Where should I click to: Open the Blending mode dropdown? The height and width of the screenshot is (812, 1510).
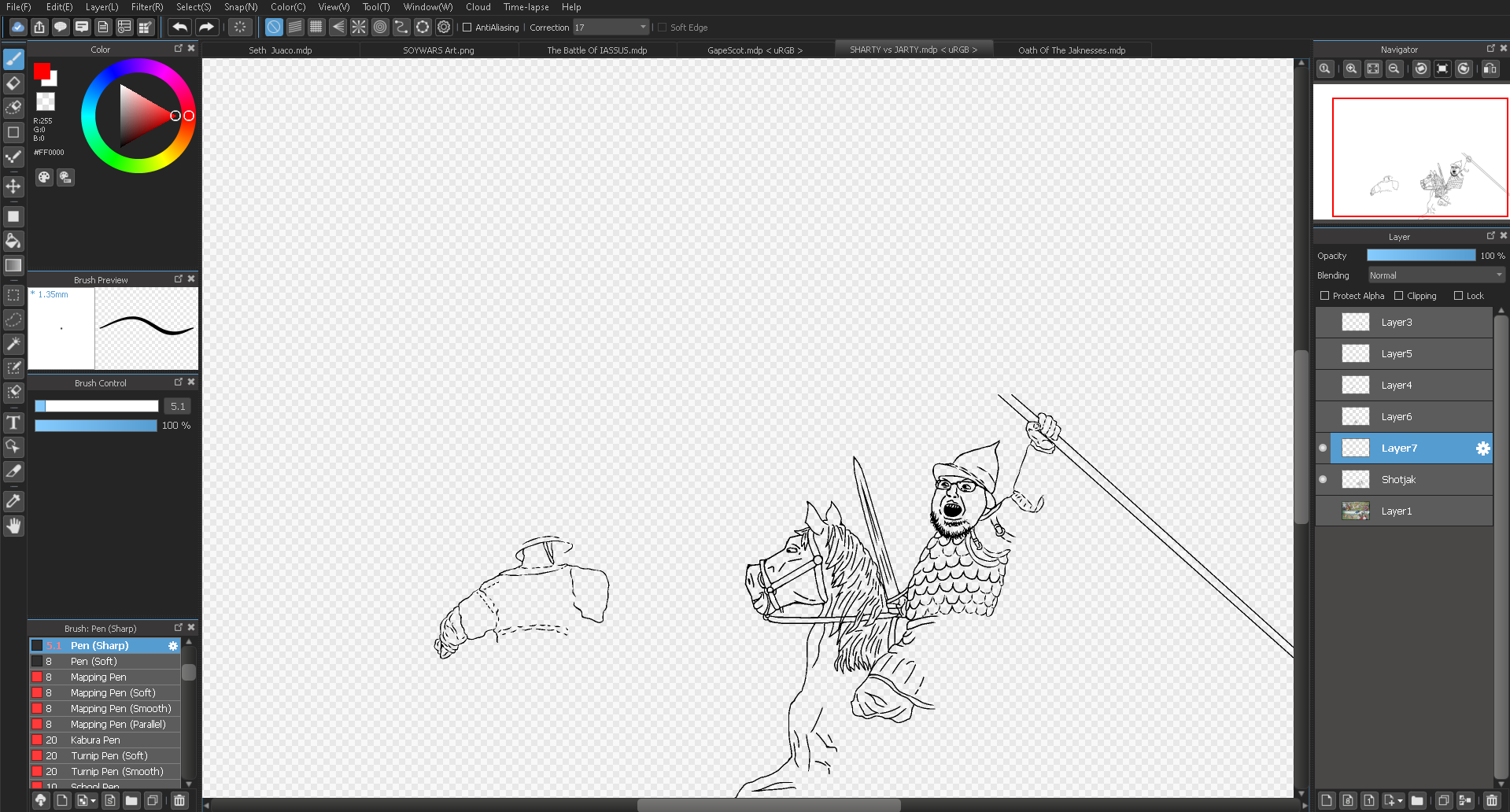1435,275
